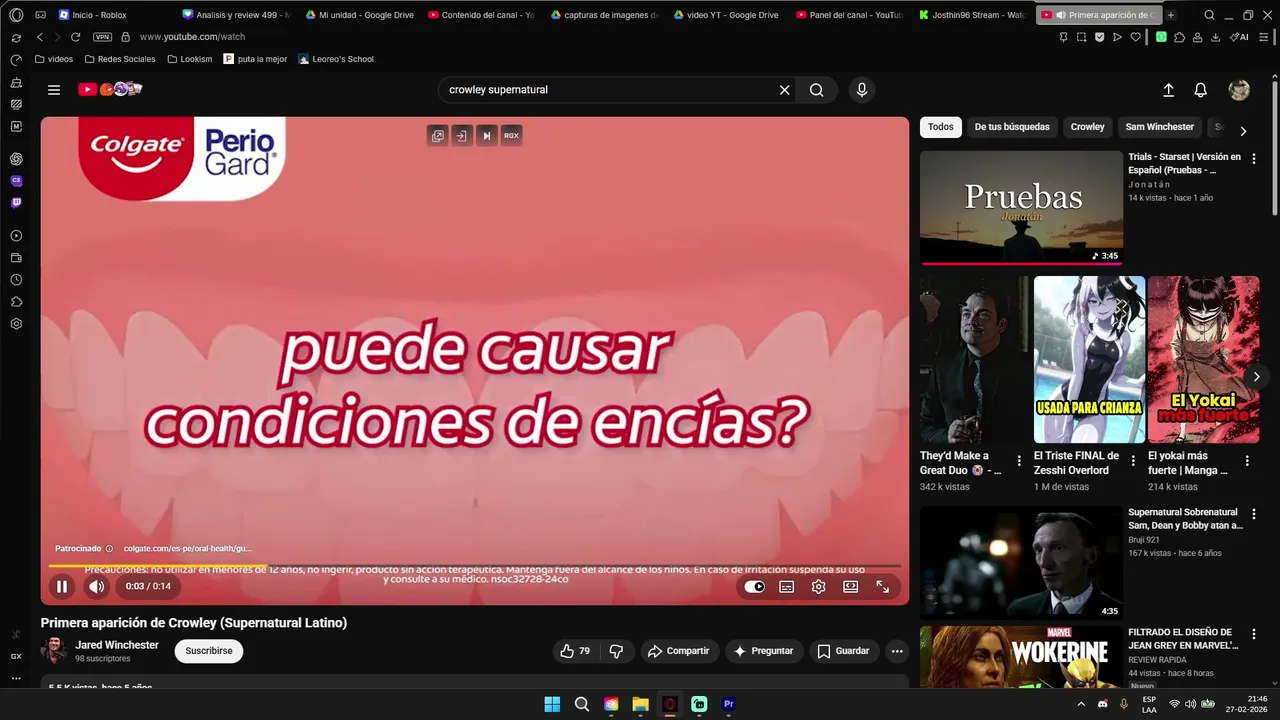Select the 'Sam Winchester' chip

click(x=1160, y=127)
